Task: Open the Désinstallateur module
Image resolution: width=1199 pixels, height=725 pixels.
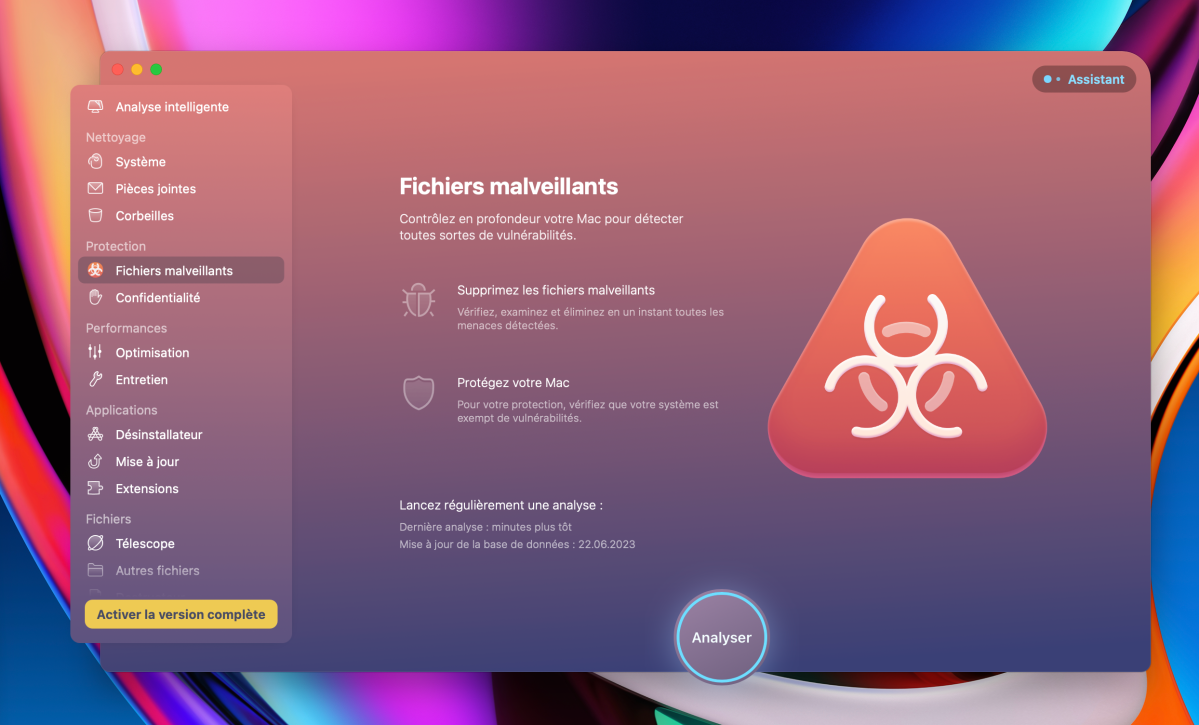Action: [181, 434]
